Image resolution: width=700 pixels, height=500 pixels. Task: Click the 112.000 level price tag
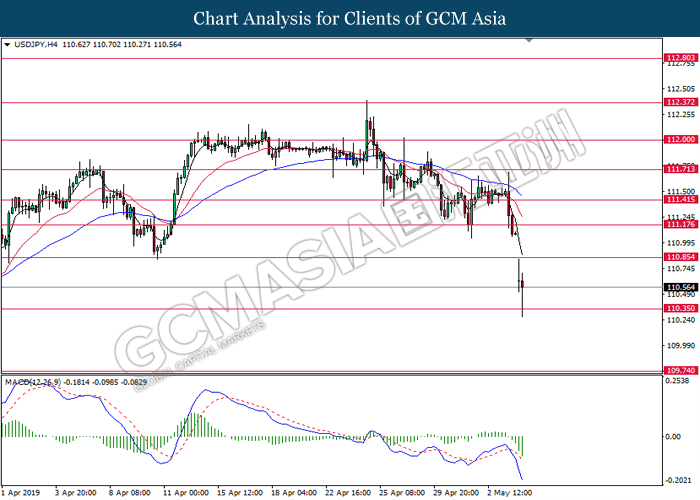pyautogui.click(x=680, y=141)
